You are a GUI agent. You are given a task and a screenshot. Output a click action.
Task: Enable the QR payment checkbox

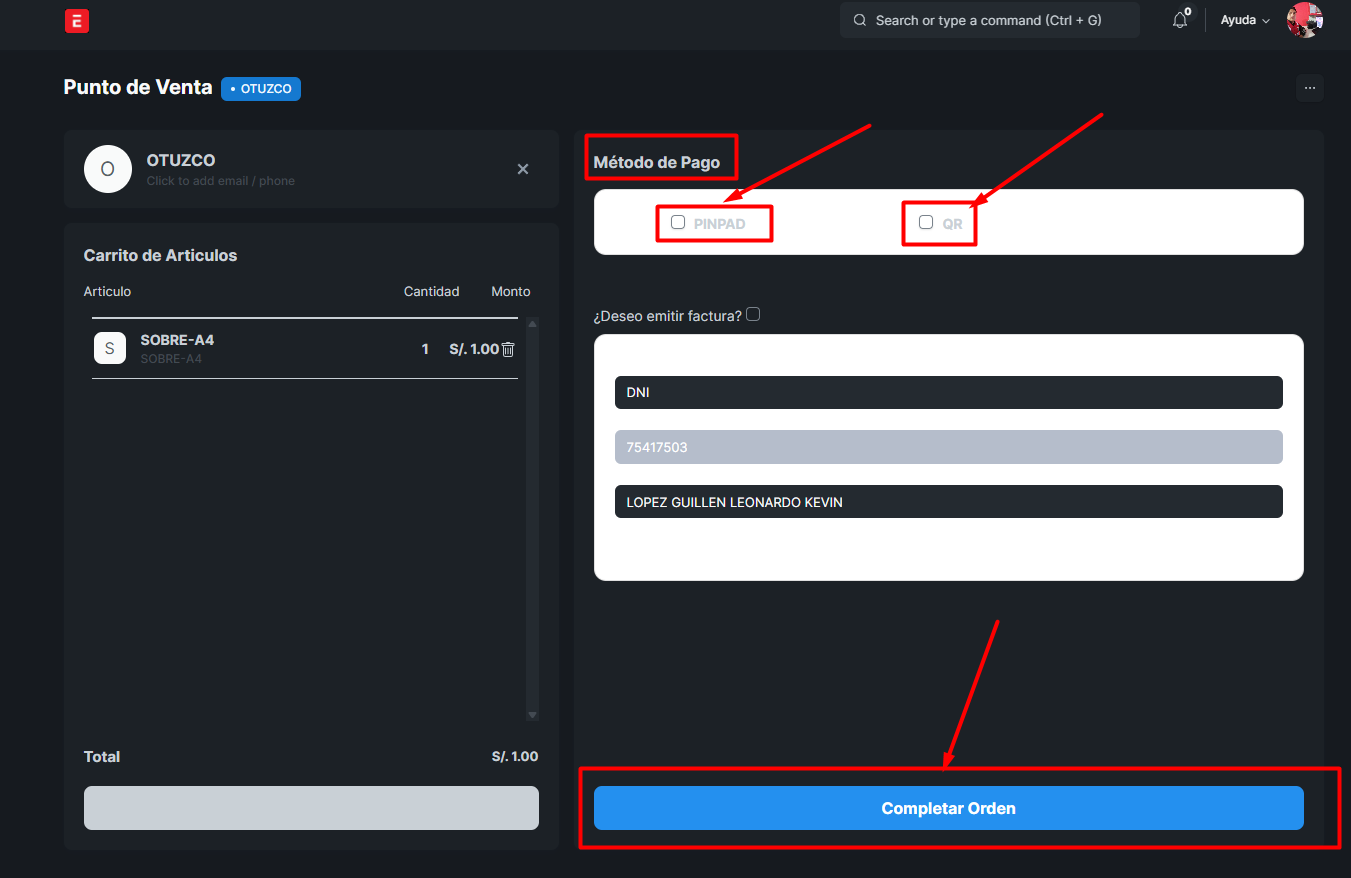point(926,222)
